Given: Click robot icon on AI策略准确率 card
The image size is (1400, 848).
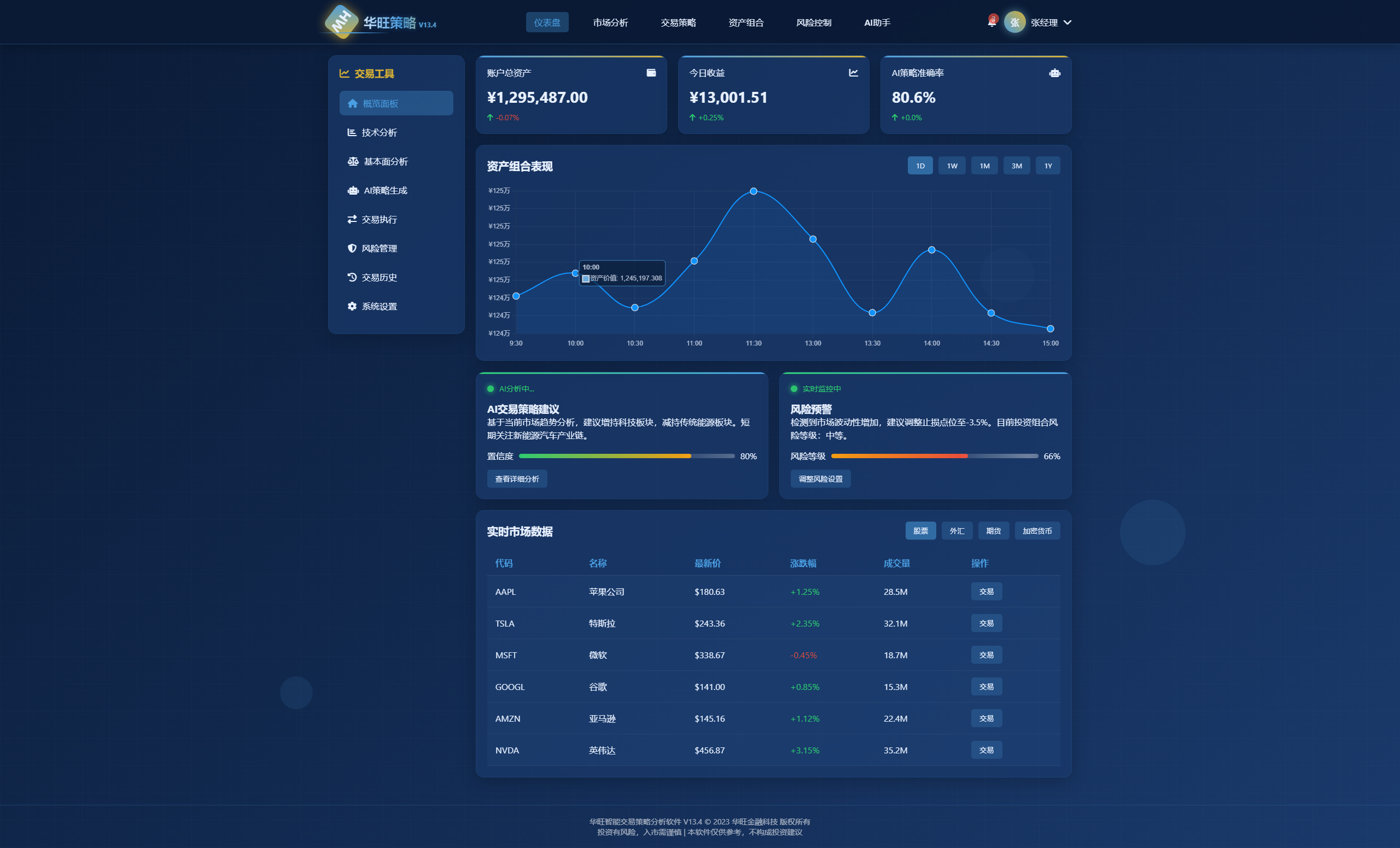Looking at the screenshot, I should [x=1054, y=73].
